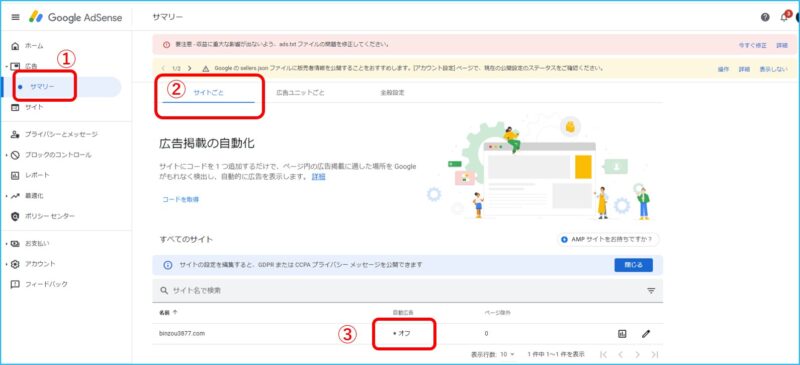The height and width of the screenshot is (365, 800).
Task: Click the オフ auto ads status
Action: pos(402,333)
